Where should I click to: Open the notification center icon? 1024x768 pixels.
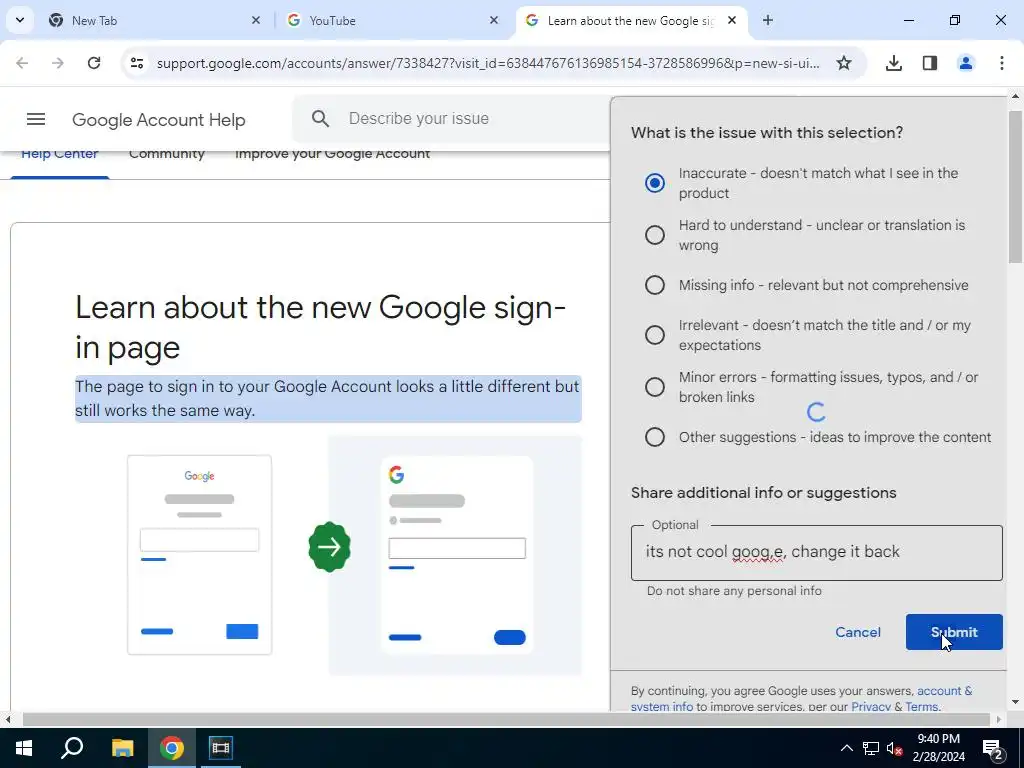click(x=993, y=748)
